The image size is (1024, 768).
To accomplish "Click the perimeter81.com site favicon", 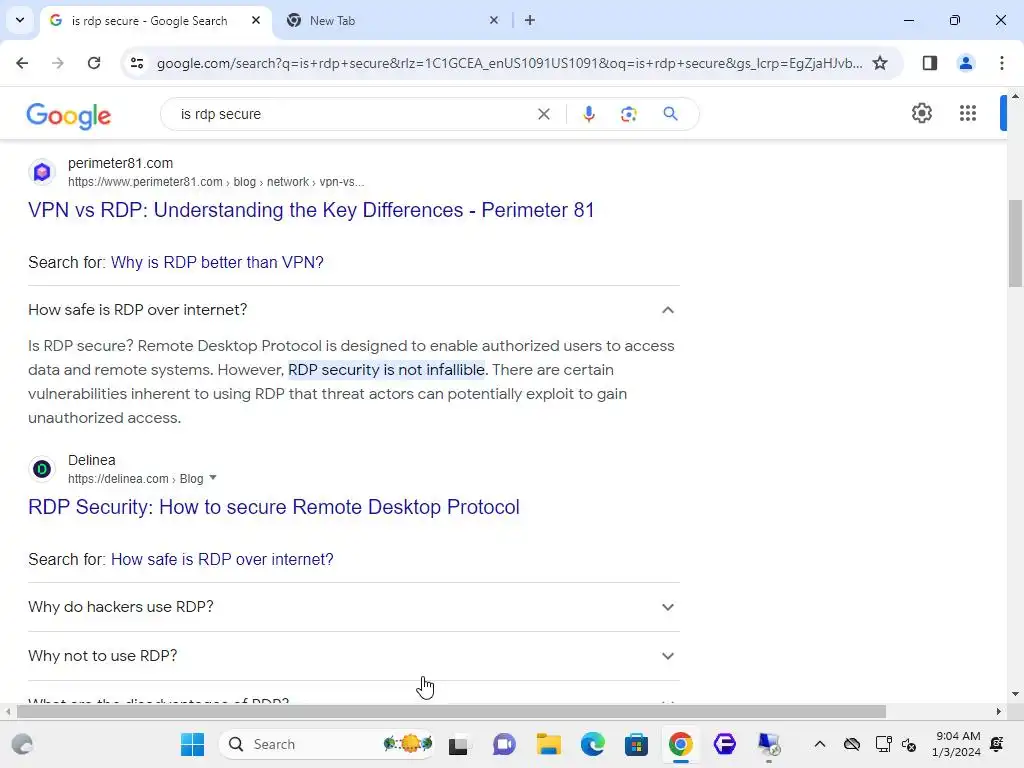I will (x=42, y=172).
